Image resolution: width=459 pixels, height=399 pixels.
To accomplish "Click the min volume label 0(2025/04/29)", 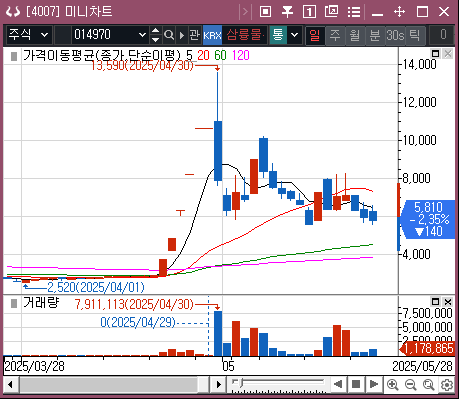I will pos(138,323).
